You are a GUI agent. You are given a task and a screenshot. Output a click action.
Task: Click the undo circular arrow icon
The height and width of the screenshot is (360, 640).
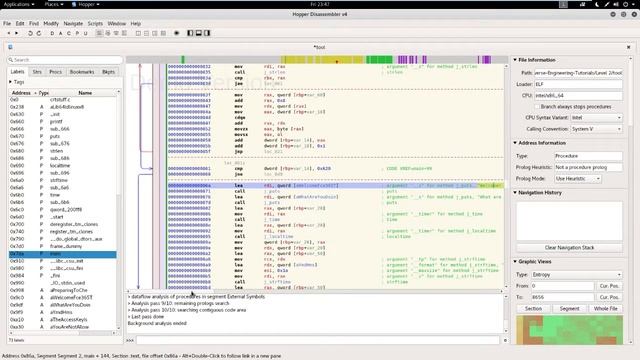click(30, 33)
